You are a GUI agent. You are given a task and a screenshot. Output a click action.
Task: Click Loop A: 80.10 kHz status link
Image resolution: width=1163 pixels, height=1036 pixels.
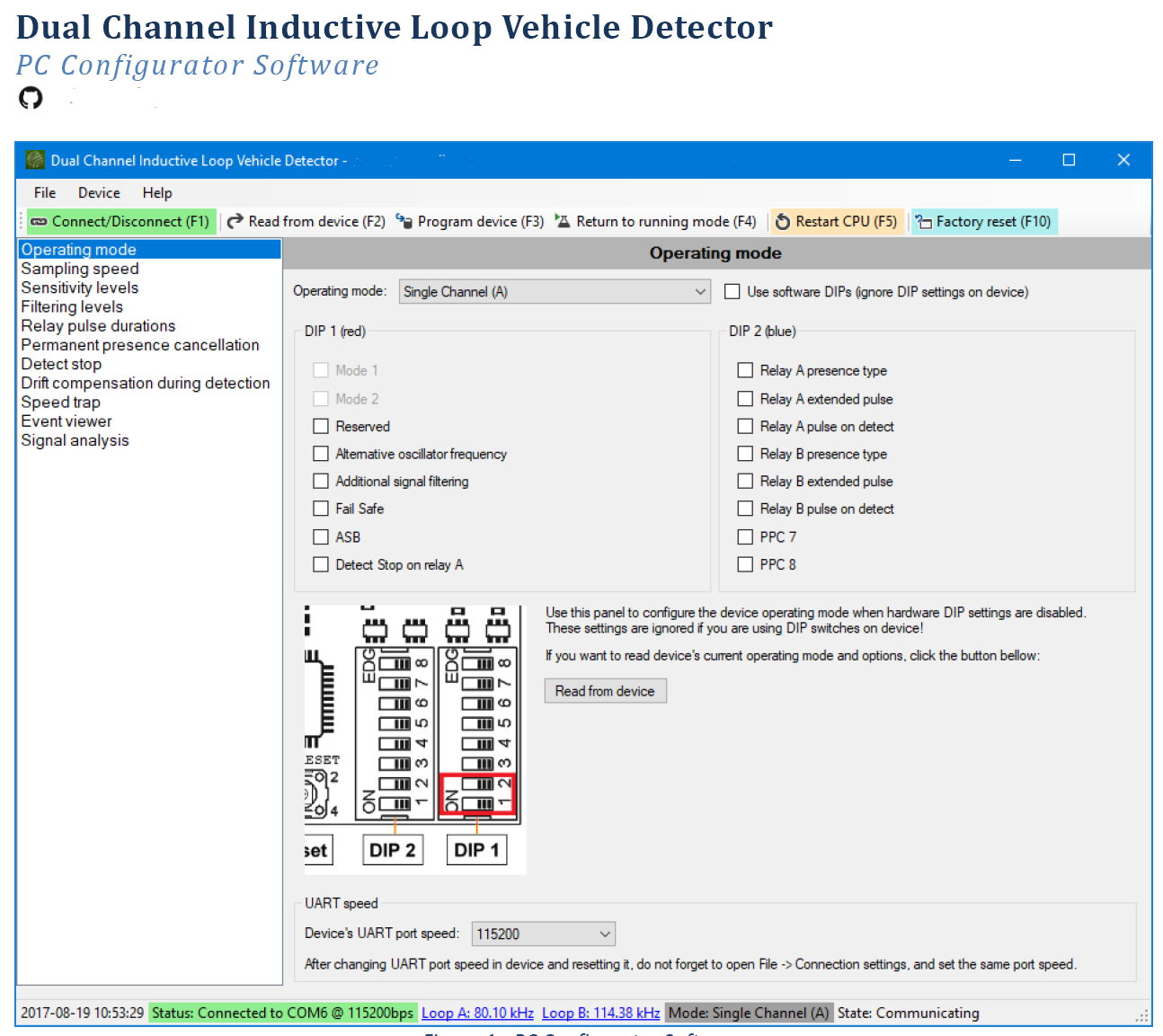click(477, 1013)
